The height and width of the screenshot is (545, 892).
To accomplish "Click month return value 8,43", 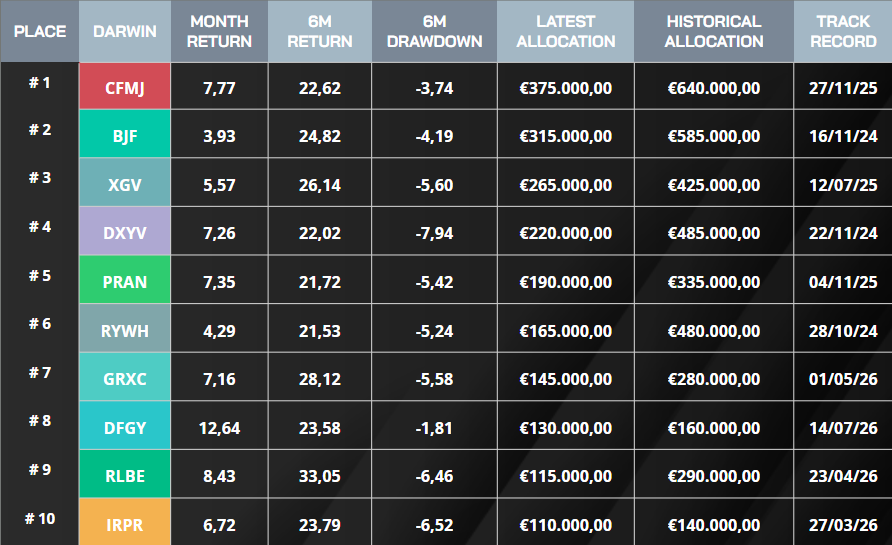I will click(219, 476).
